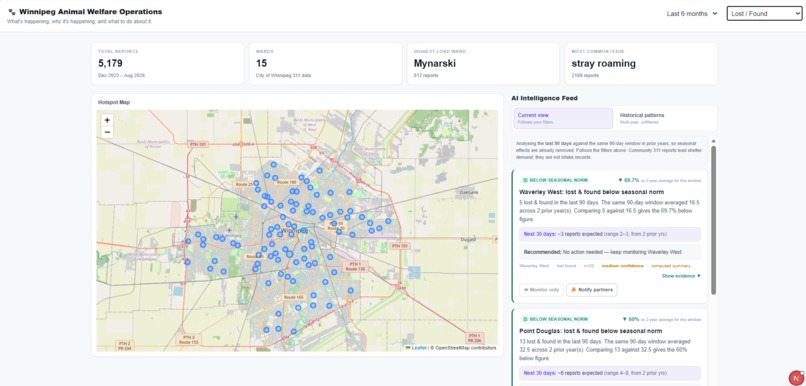Click the Point Douglas Below Seasonal Norm badge
806x386 pixels.
click(555, 319)
